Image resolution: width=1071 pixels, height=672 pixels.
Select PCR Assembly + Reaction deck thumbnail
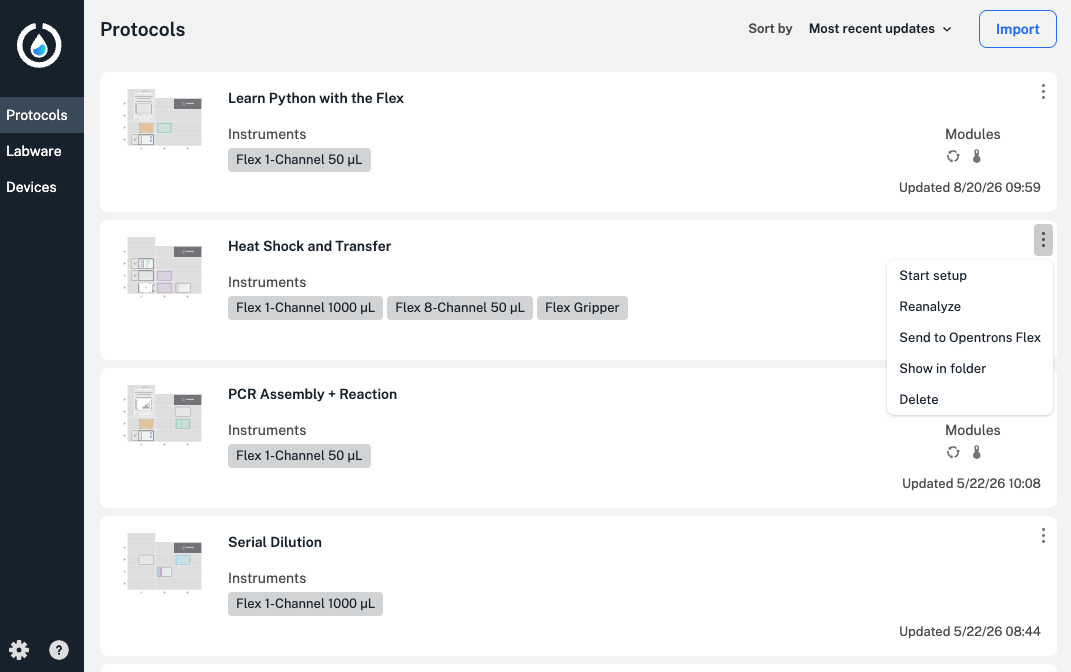pyautogui.click(x=164, y=415)
